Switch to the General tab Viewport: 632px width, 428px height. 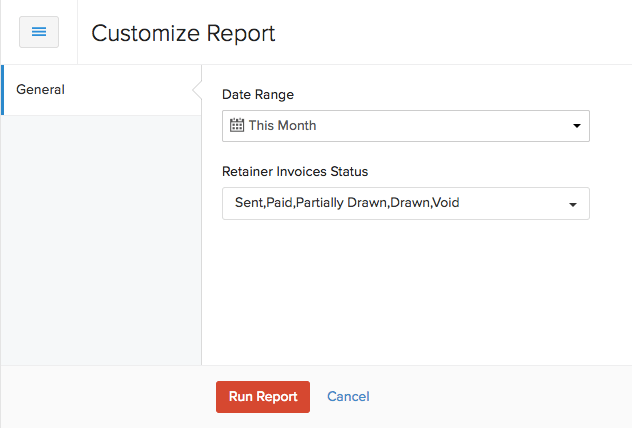tap(41, 90)
